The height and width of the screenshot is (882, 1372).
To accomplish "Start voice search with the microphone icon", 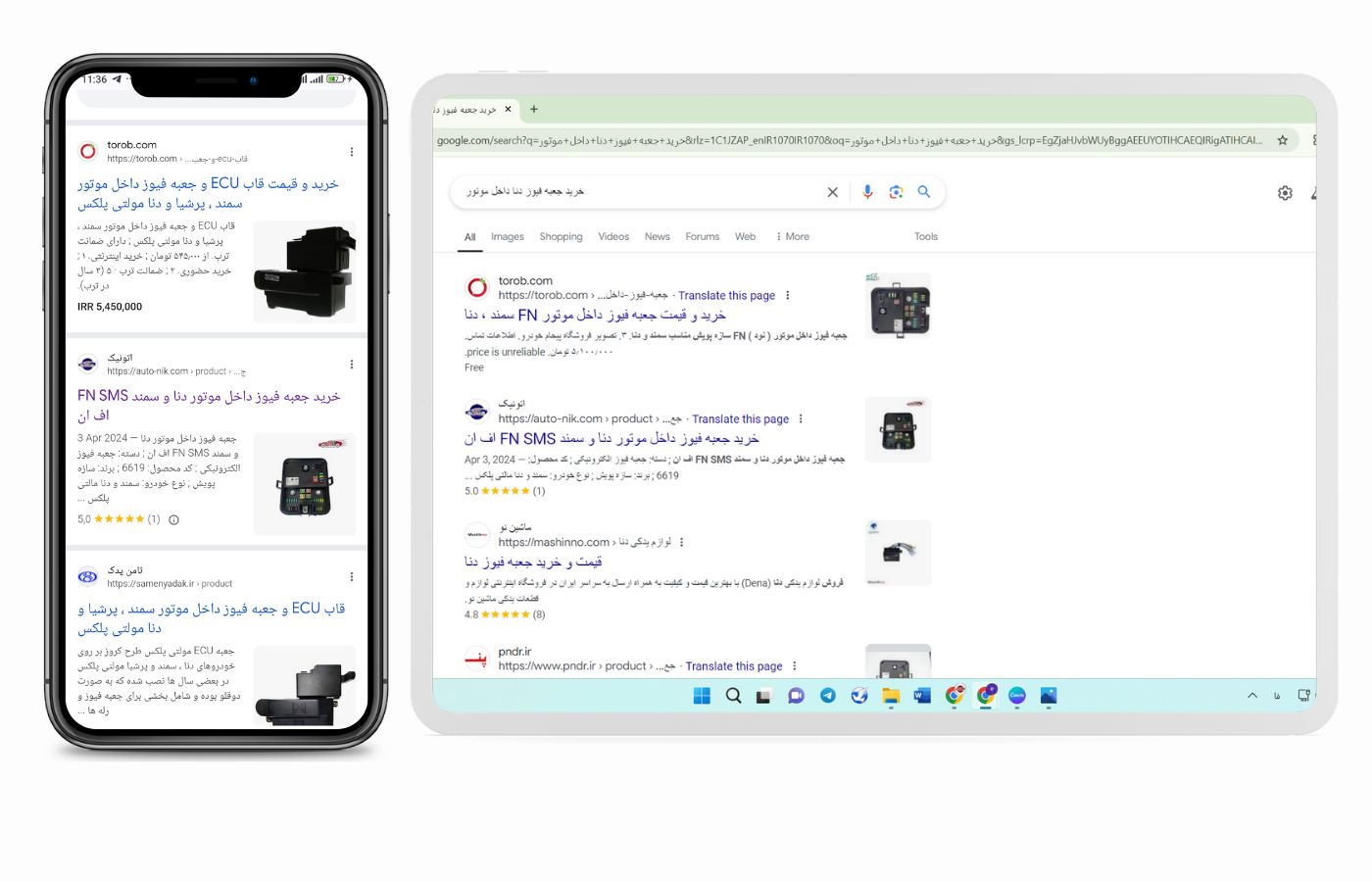I will [867, 192].
